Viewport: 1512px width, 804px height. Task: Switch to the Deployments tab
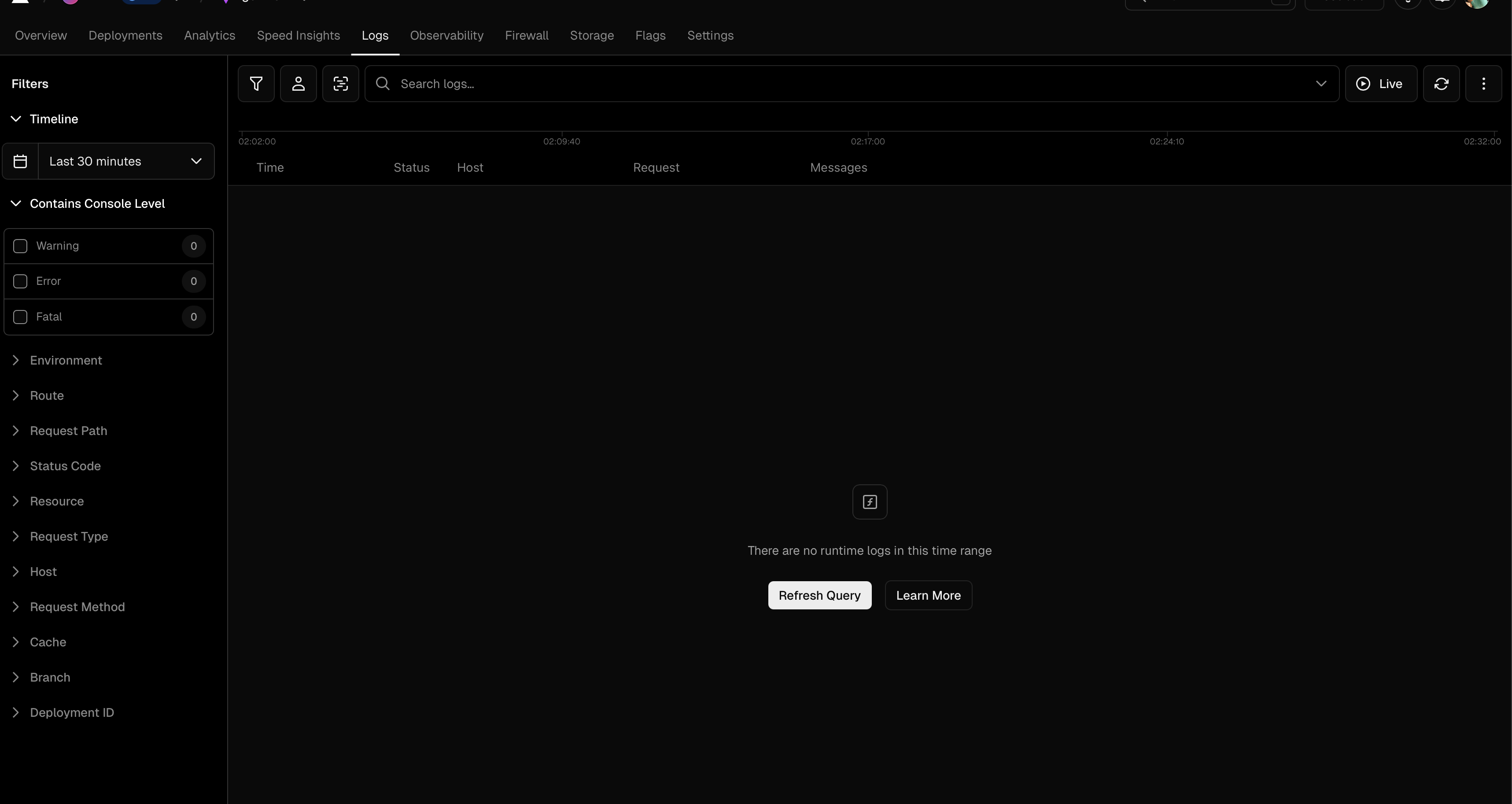pyautogui.click(x=125, y=36)
